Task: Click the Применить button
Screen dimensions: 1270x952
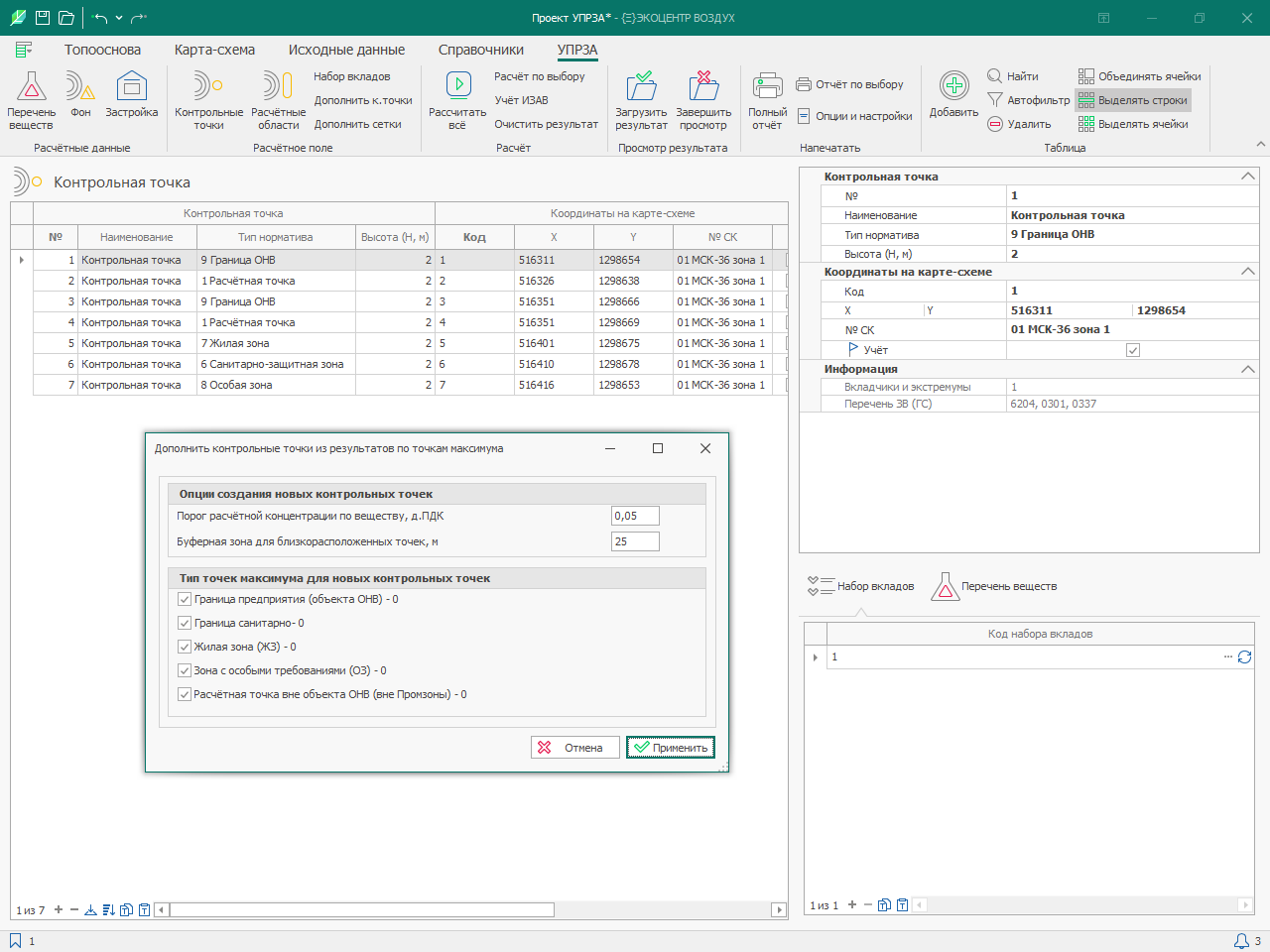Action: [671, 748]
